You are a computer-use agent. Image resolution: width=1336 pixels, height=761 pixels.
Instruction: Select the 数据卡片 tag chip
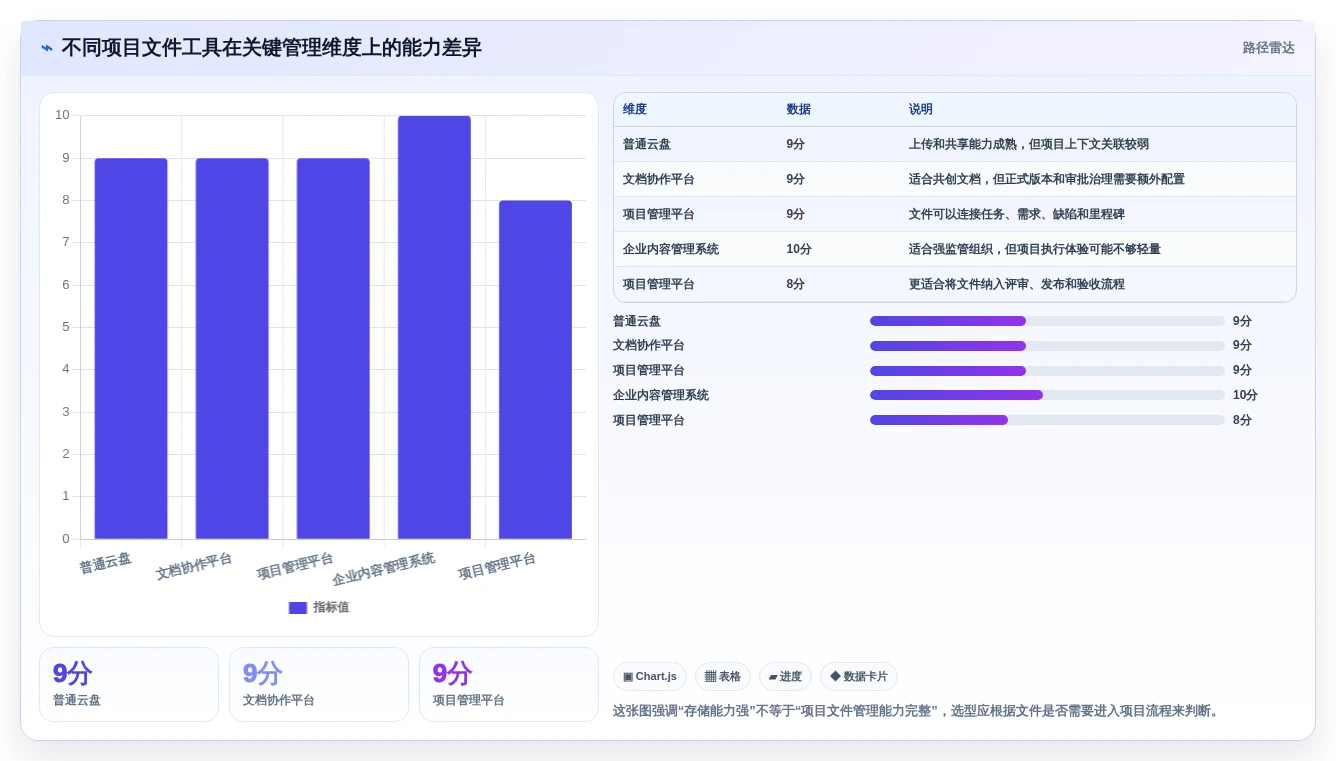pos(859,677)
